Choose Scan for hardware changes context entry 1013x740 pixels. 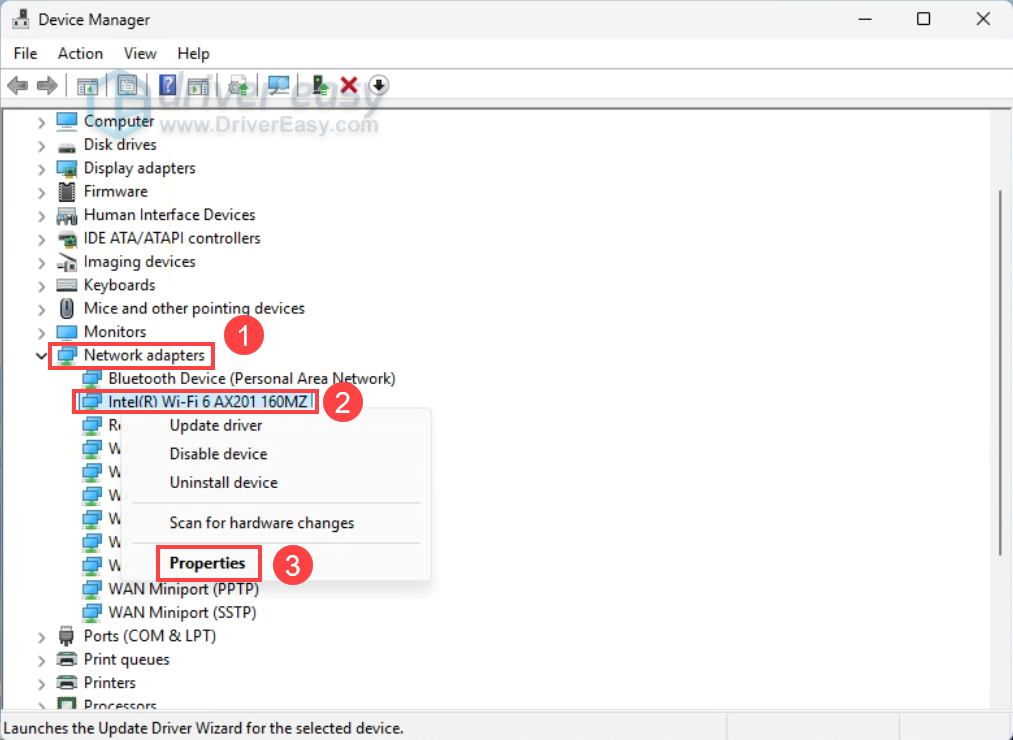click(277, 522)
